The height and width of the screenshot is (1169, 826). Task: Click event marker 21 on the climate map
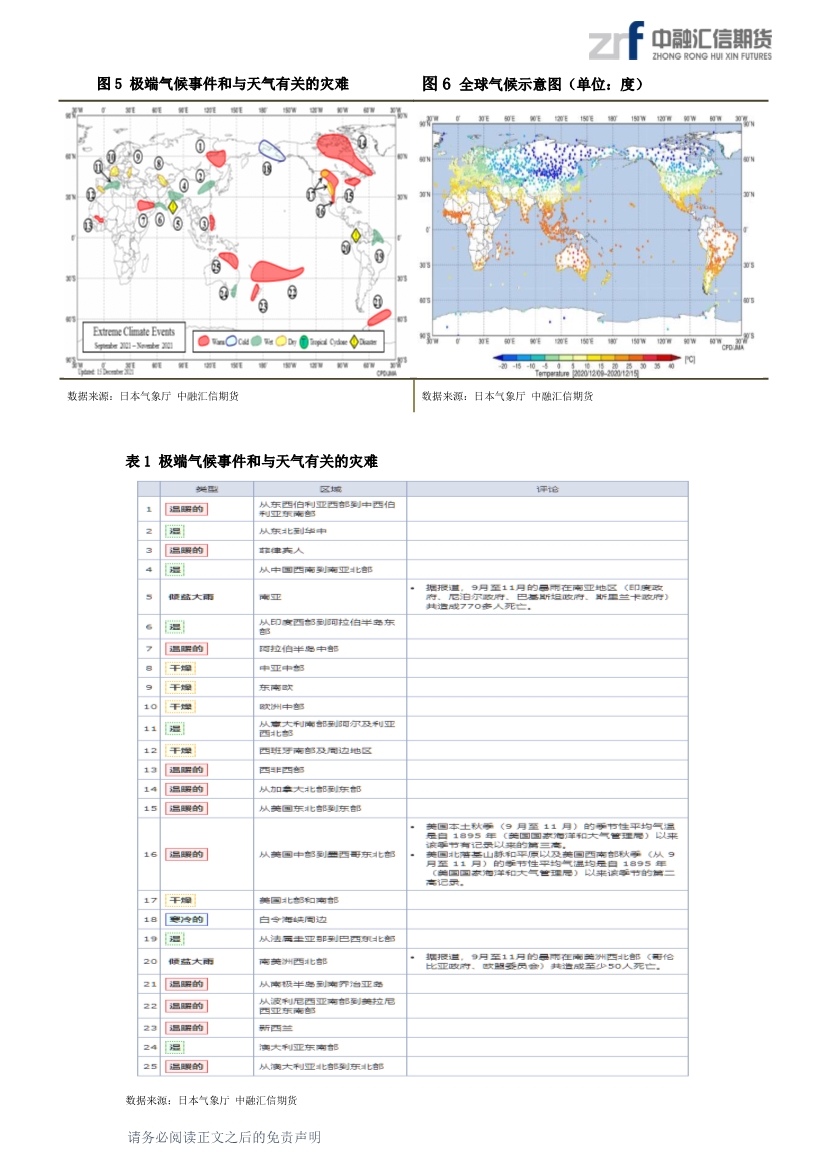coord(377,301)
